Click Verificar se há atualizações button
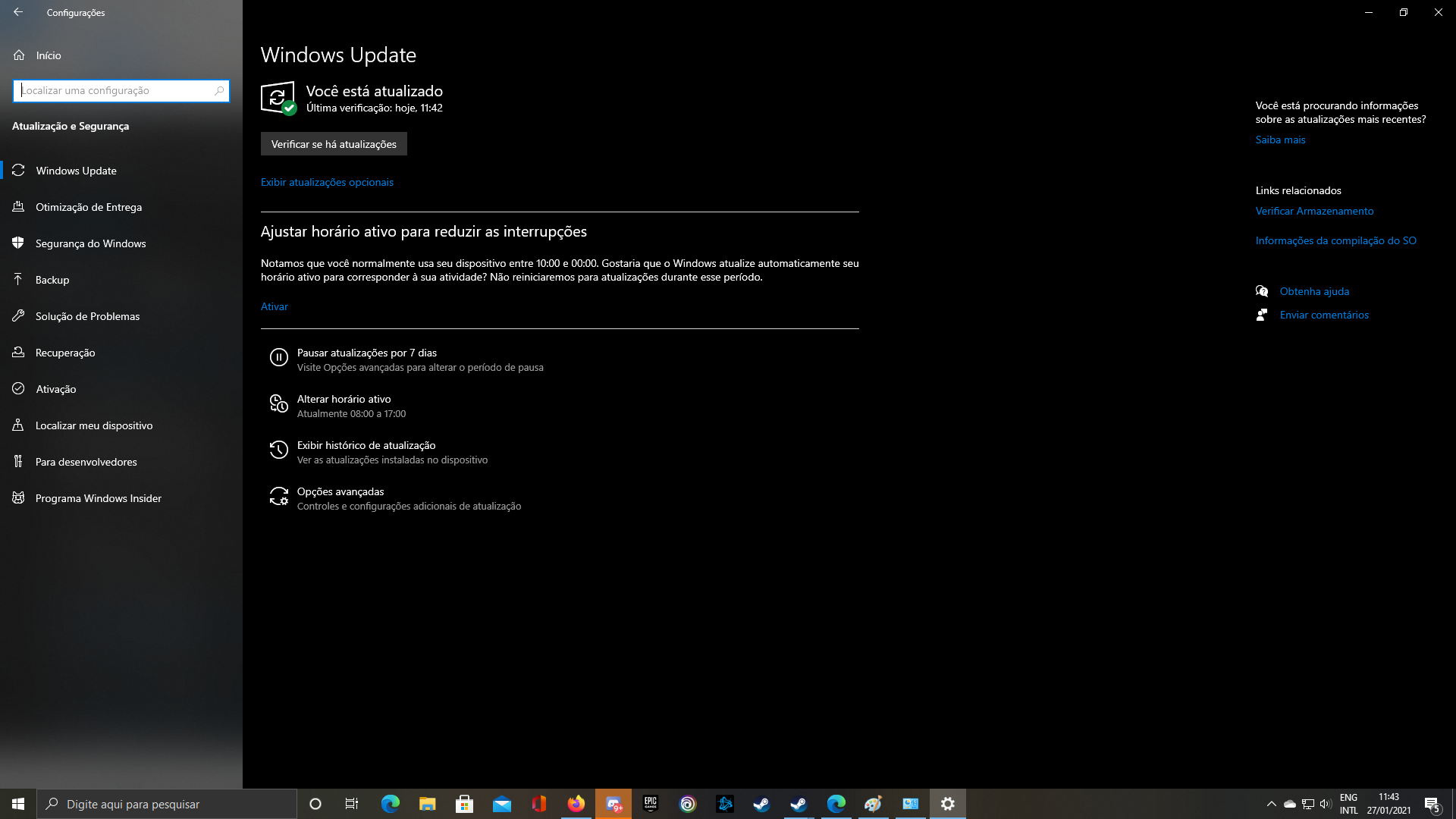1456x819 pixels. click(334, 144)
